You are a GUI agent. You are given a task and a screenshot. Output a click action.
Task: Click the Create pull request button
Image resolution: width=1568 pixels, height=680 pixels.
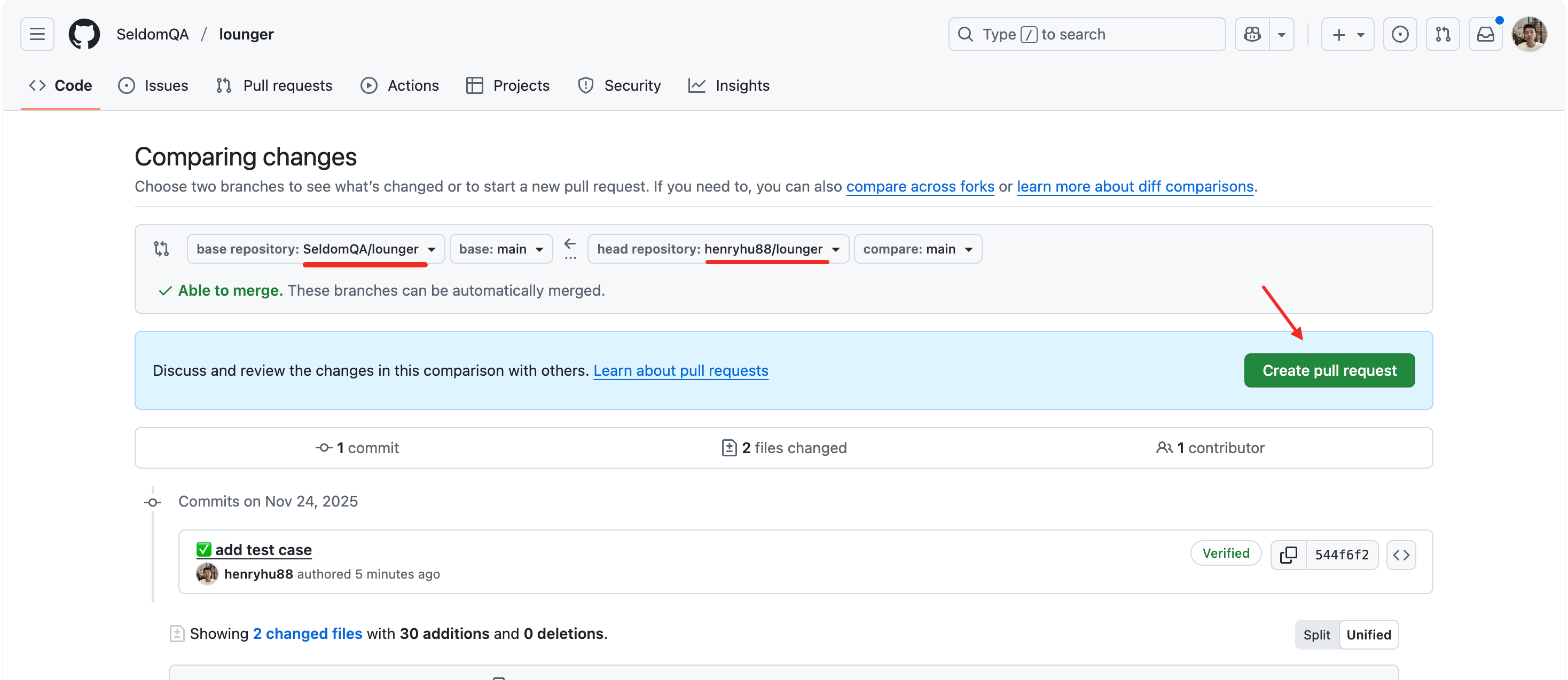point(1329,370)
